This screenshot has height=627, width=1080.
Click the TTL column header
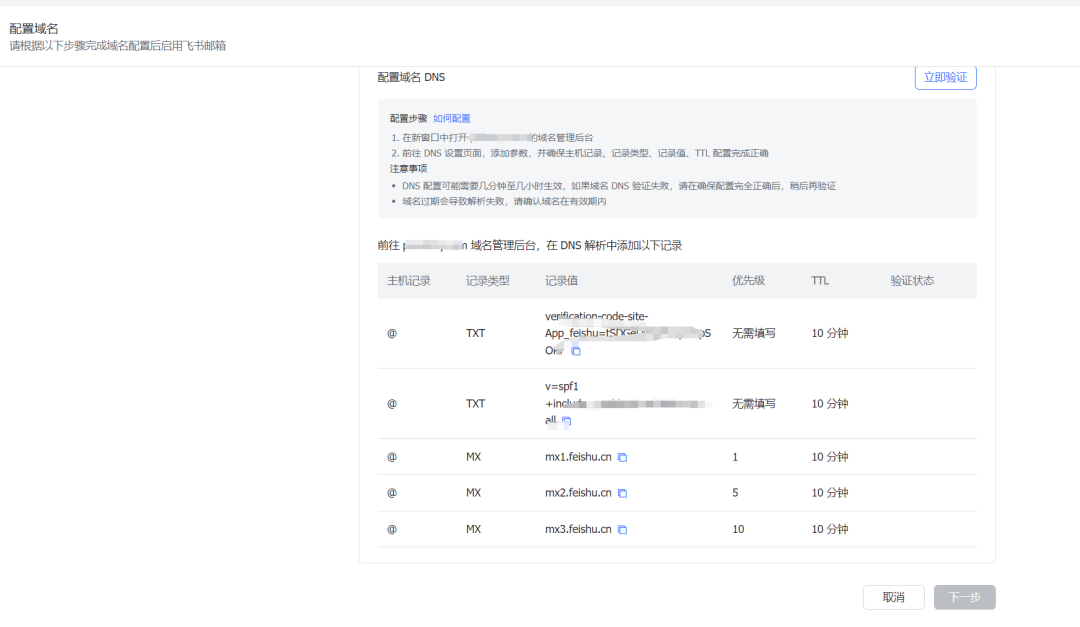tap(820, 281)
